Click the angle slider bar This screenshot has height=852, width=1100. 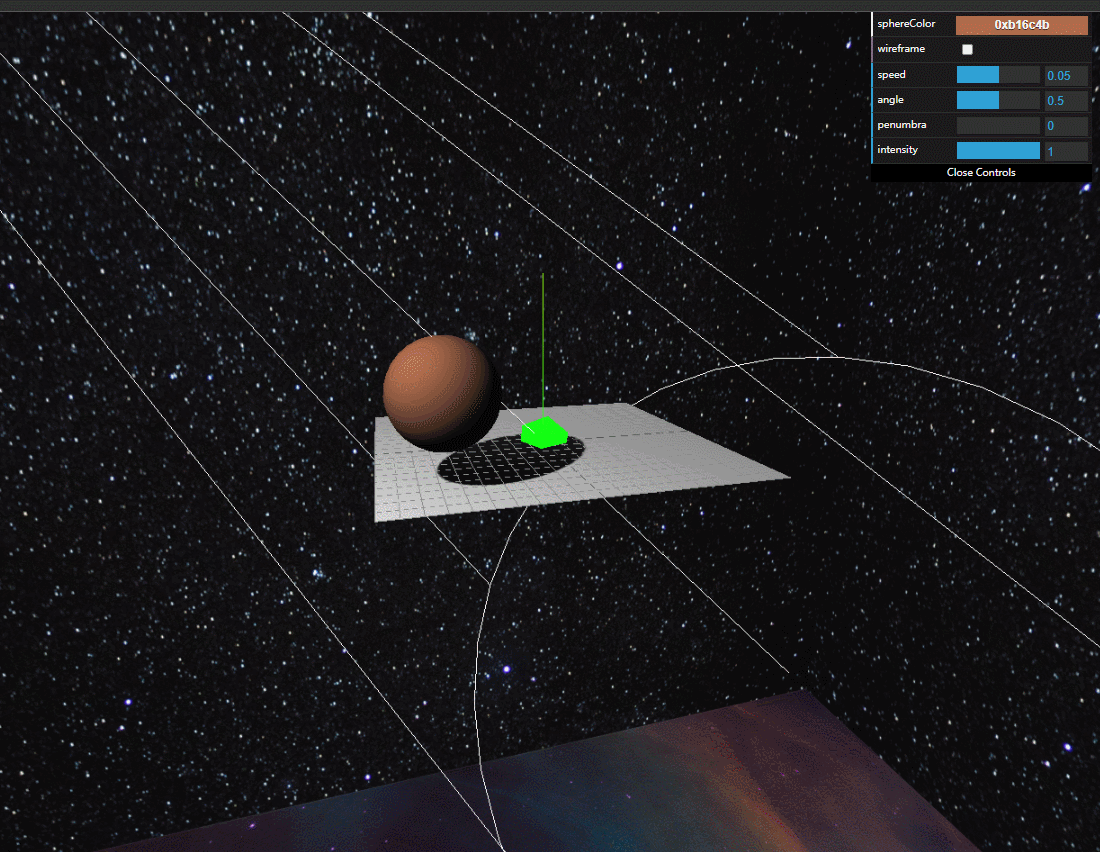pyautogui.click(x=998, y=100)
